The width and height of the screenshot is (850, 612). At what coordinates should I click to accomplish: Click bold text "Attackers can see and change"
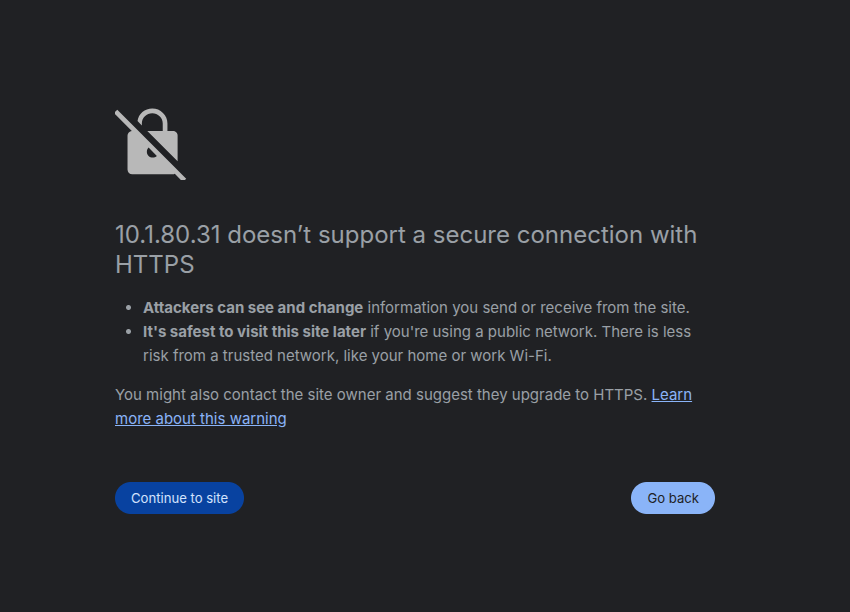coord(253,307)
